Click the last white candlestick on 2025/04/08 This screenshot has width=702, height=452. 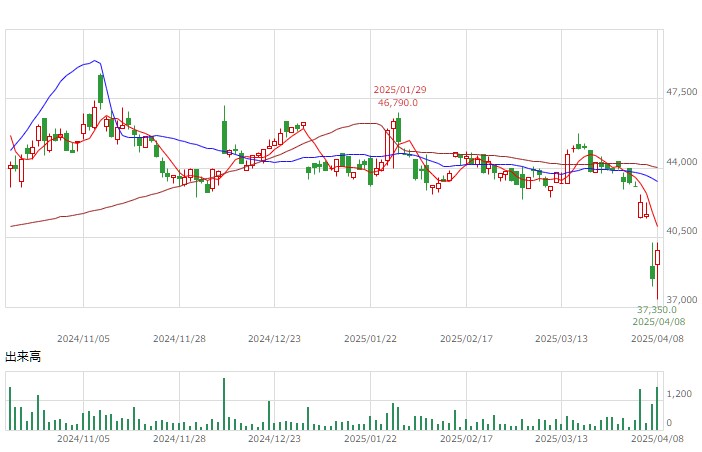(x=657, y=258)
